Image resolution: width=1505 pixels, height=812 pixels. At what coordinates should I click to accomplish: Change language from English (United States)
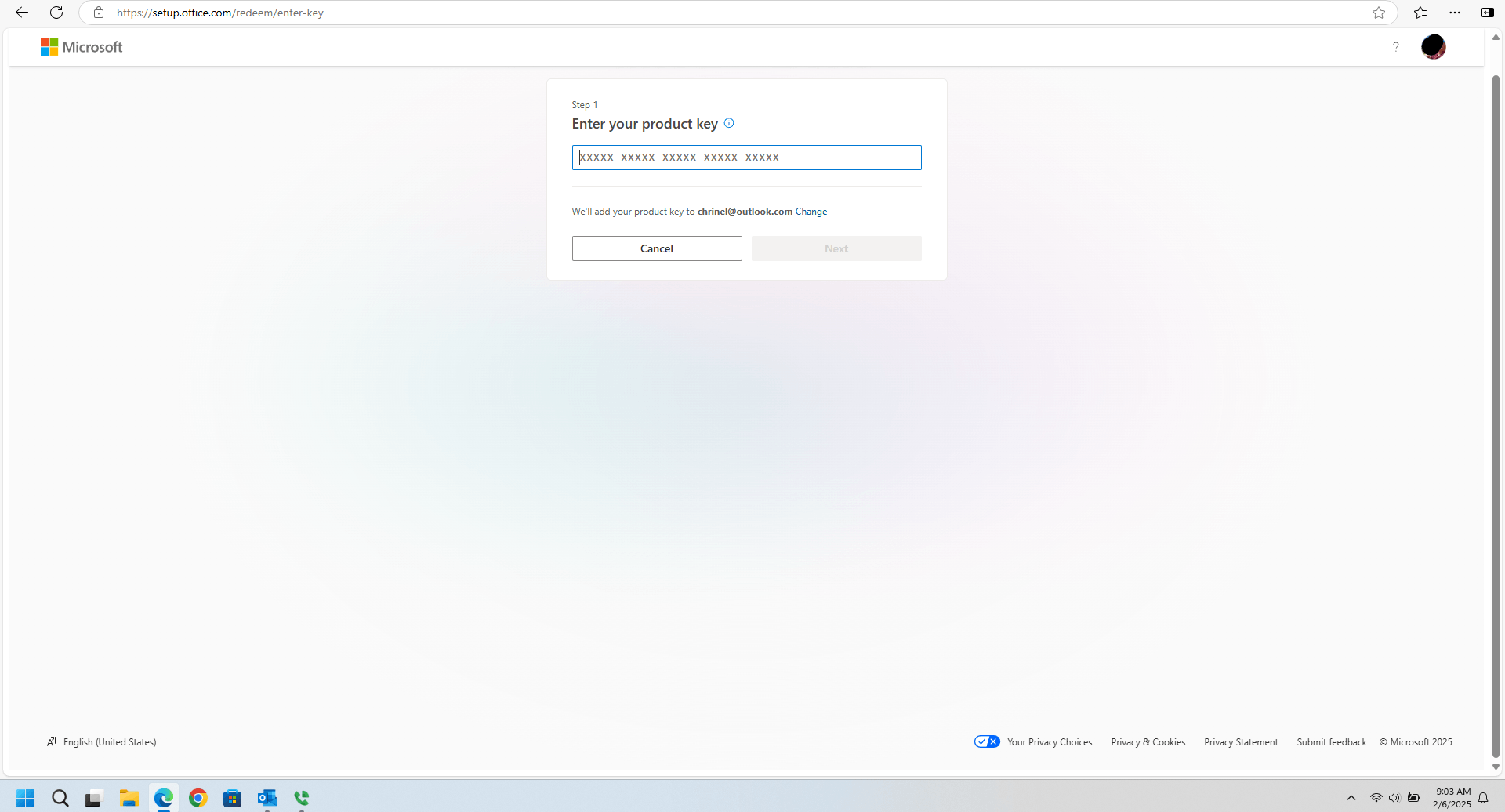[102, 741]
